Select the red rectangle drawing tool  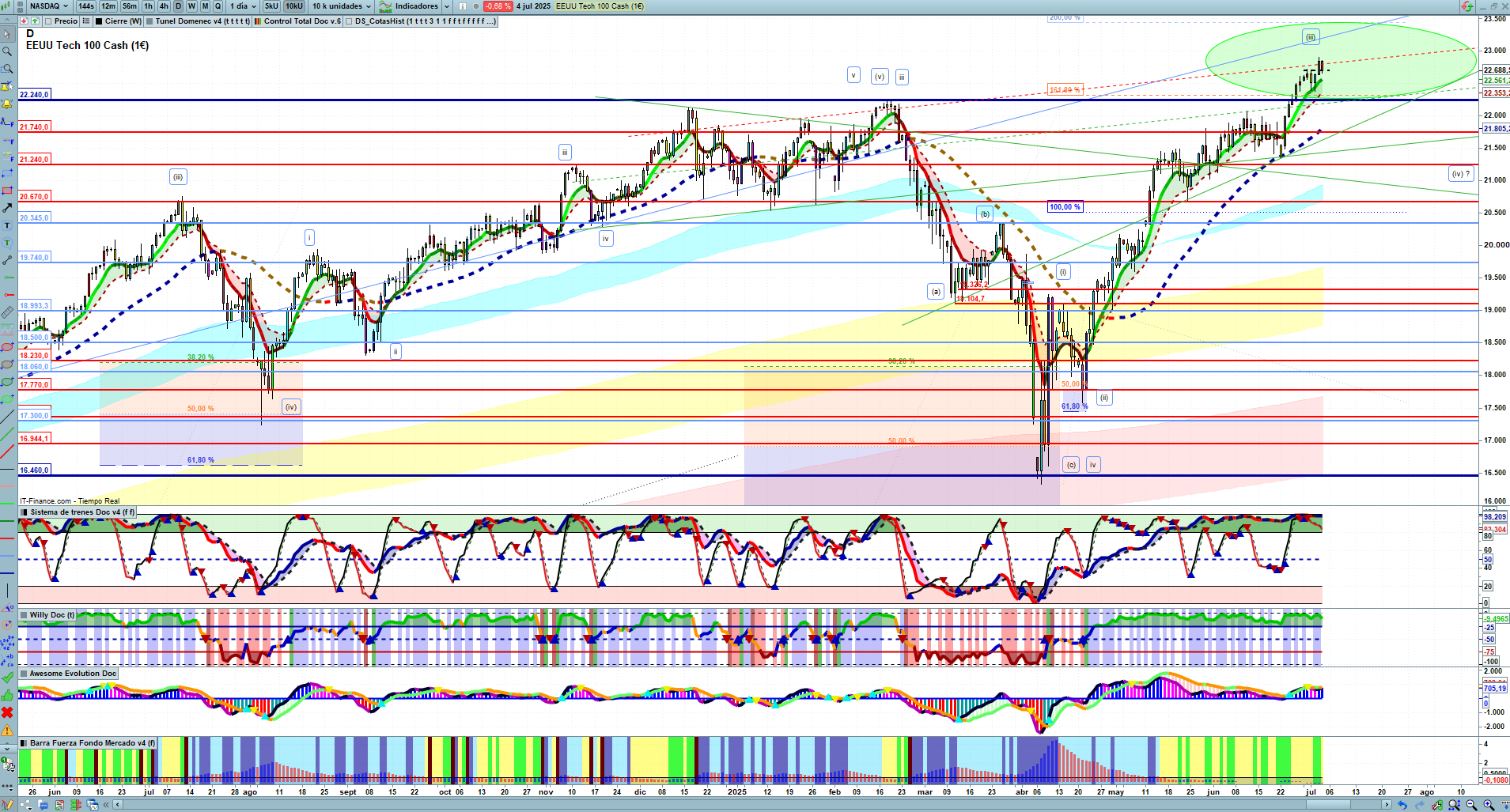pyautogui.click(x=7, y=191)
